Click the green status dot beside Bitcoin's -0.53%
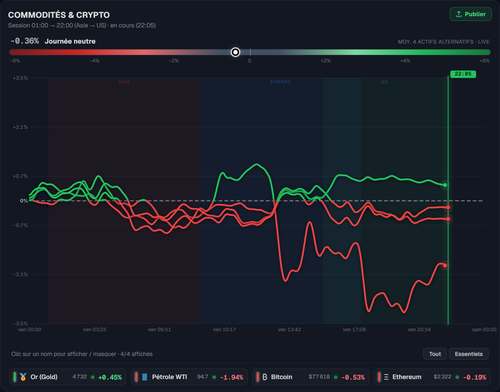The image size is (500, 392). (336, 377)
